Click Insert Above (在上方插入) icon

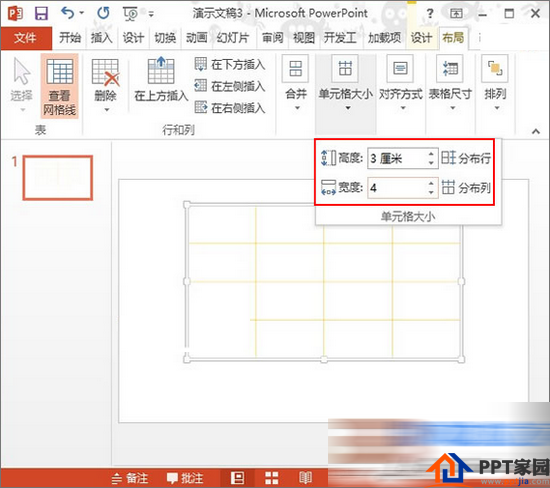point(161,70)
